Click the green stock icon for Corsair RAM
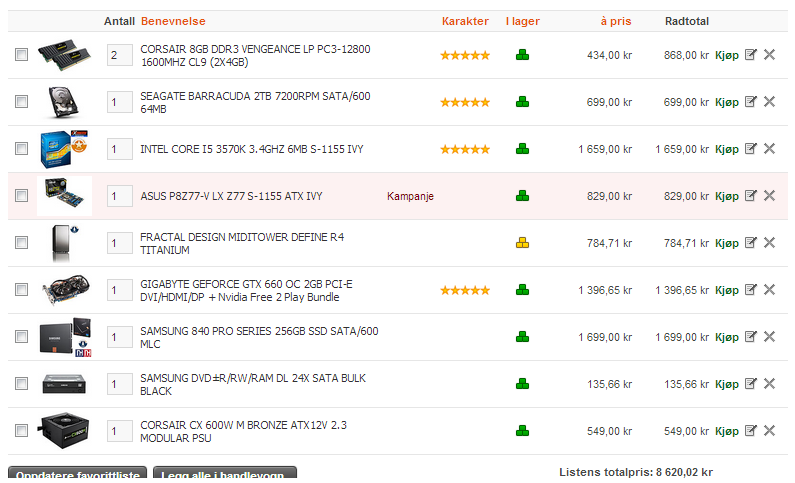Screen dimensions: 795x483 pyautogui.click(x=522, y=55)
